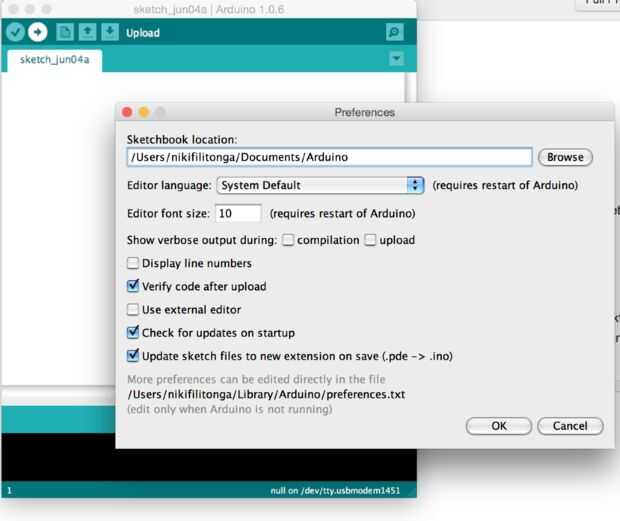Open the tab menu dropdown arrow

(x=396, y=59)
